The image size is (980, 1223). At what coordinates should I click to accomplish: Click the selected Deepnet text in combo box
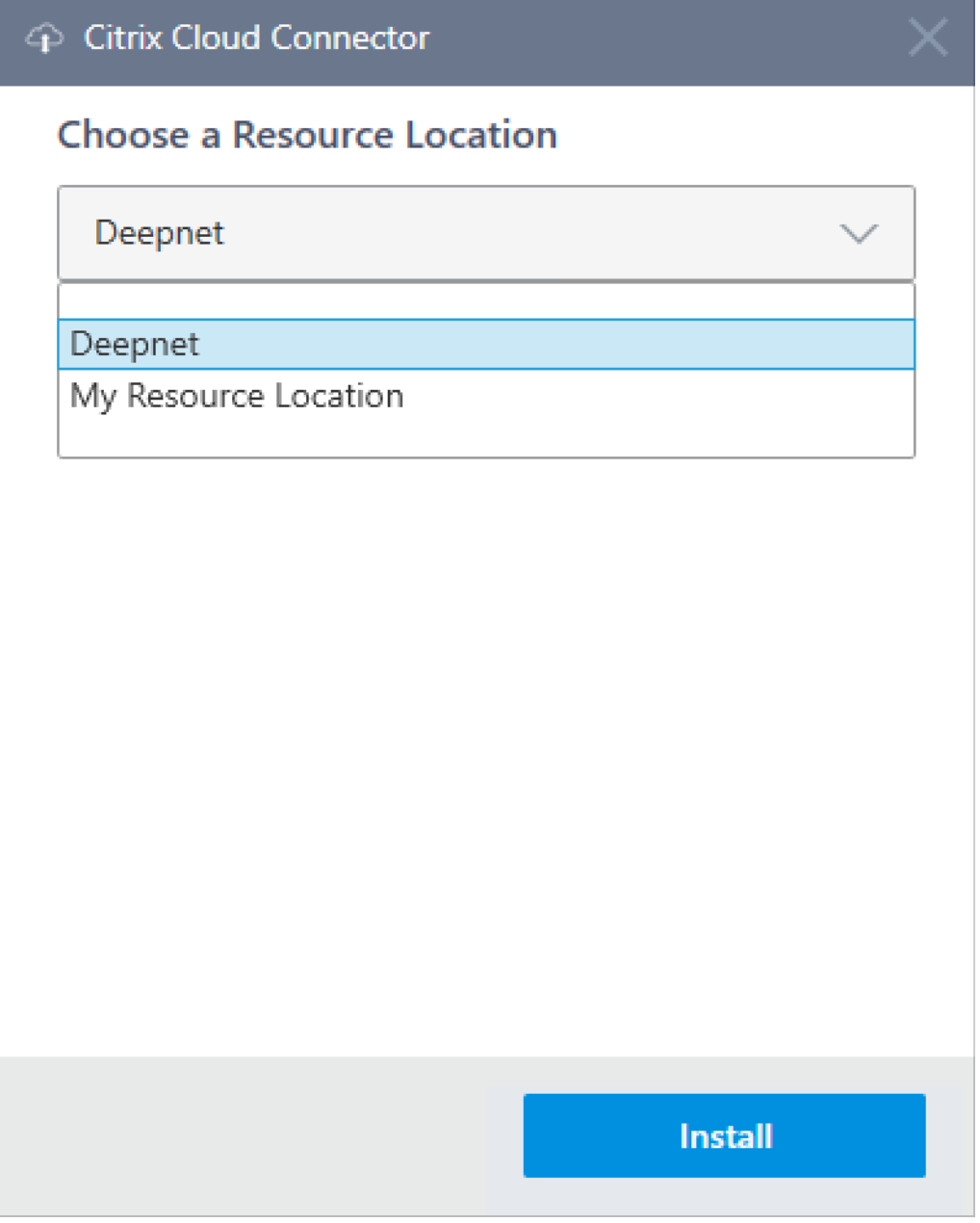[160, 233]
